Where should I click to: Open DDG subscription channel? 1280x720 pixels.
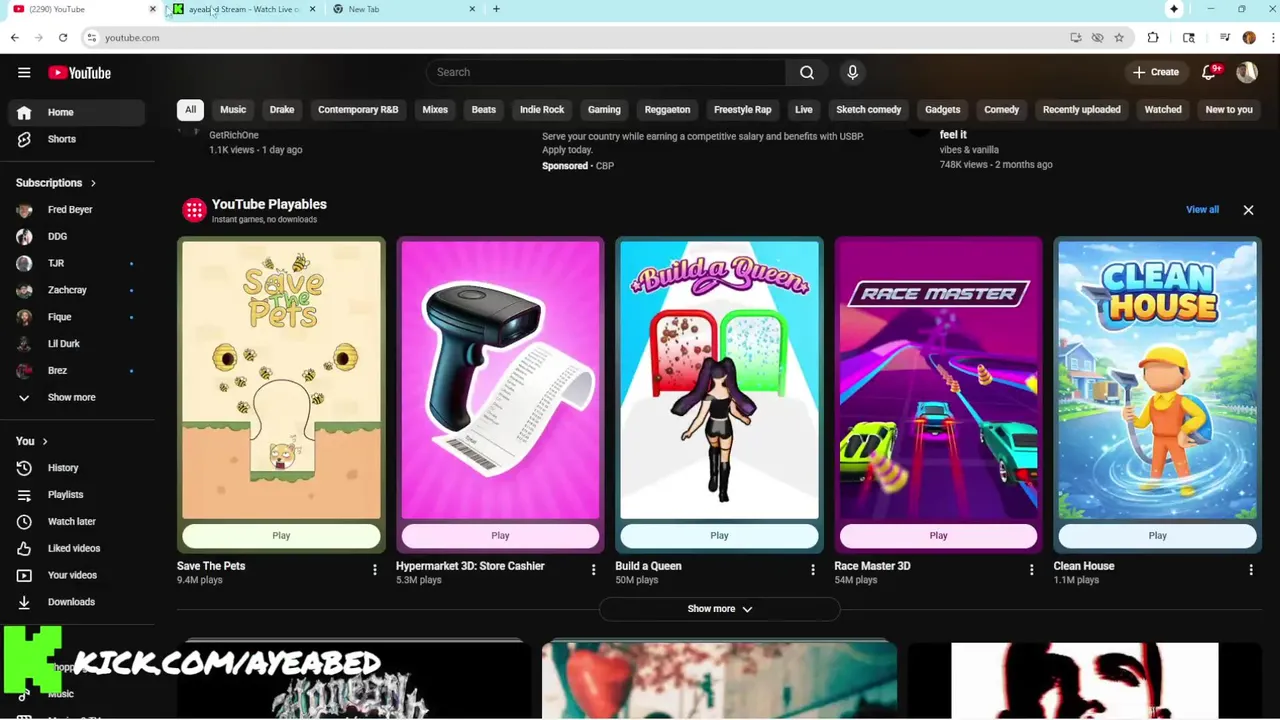[x=77, y=237]
